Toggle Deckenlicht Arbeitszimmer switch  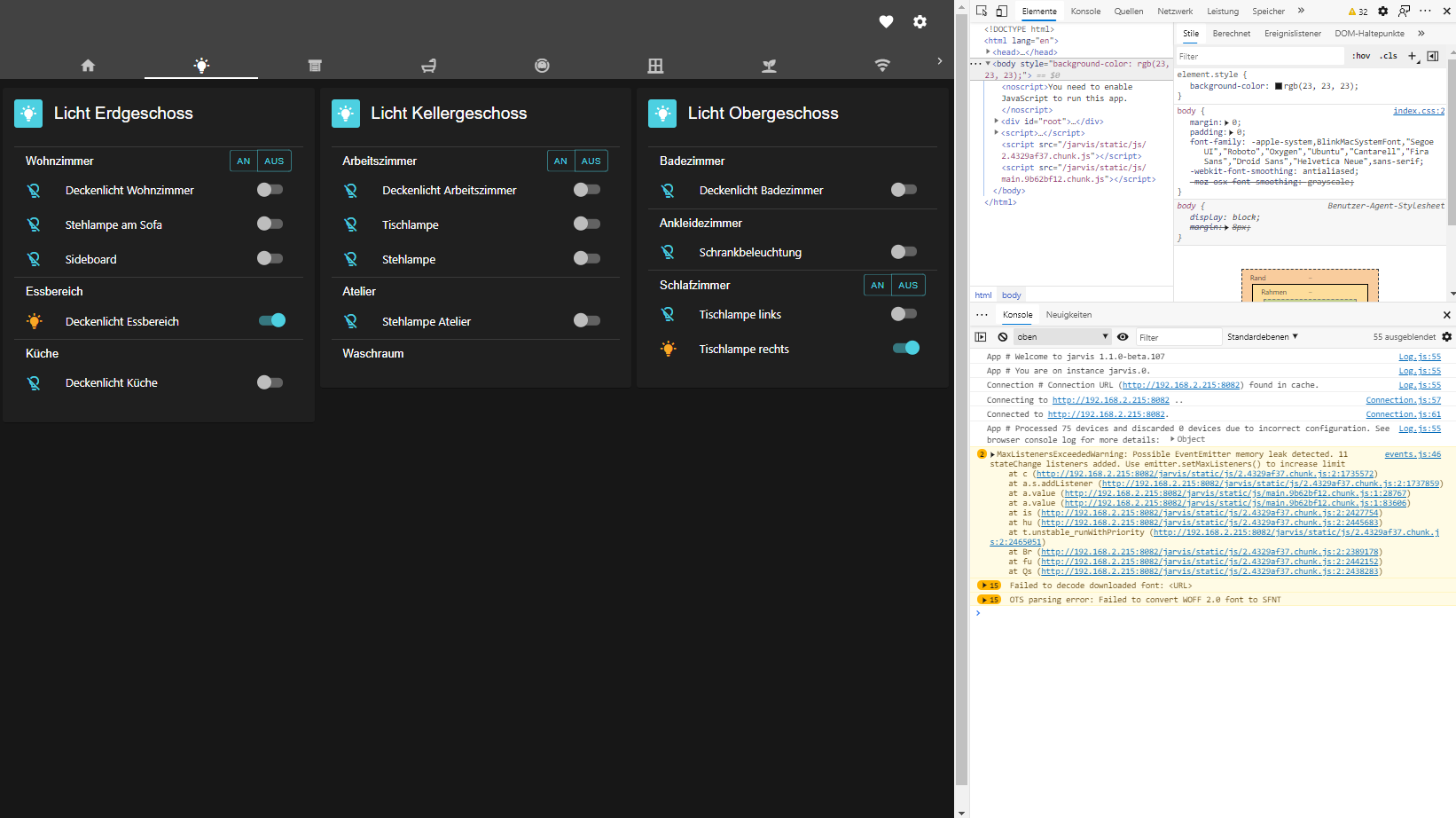587,189
